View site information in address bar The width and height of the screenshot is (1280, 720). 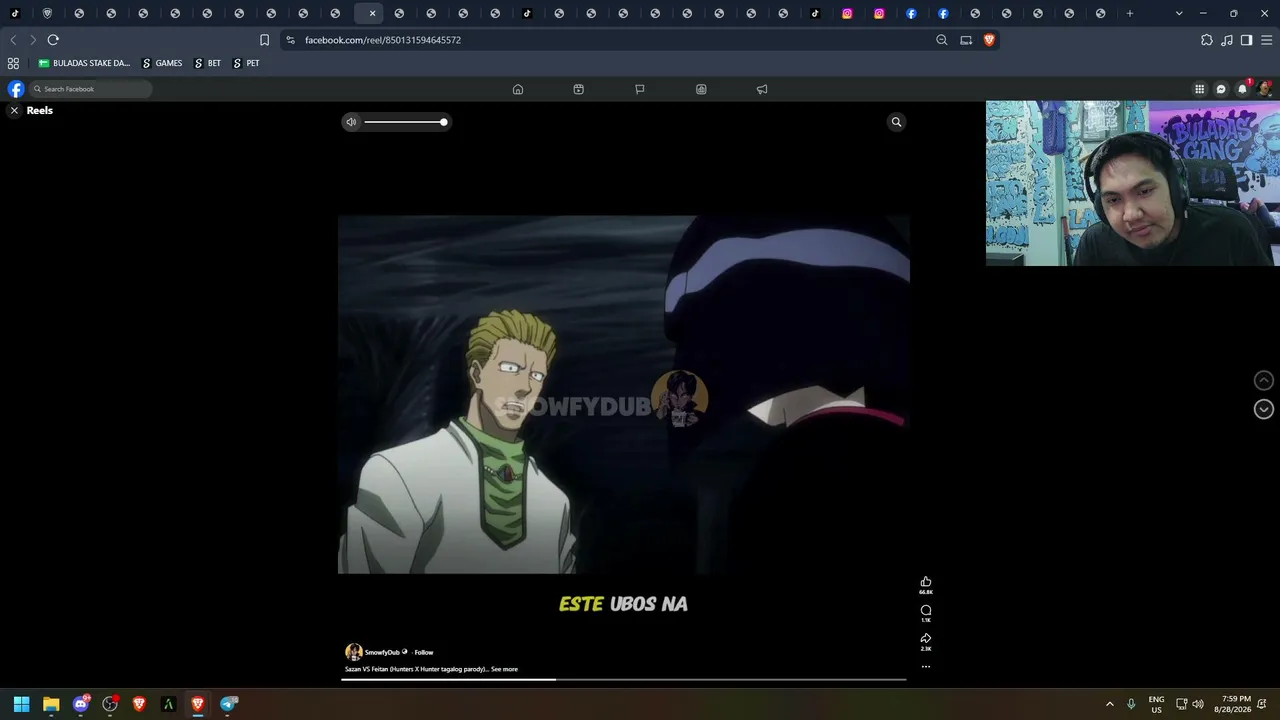click(290, 40)
